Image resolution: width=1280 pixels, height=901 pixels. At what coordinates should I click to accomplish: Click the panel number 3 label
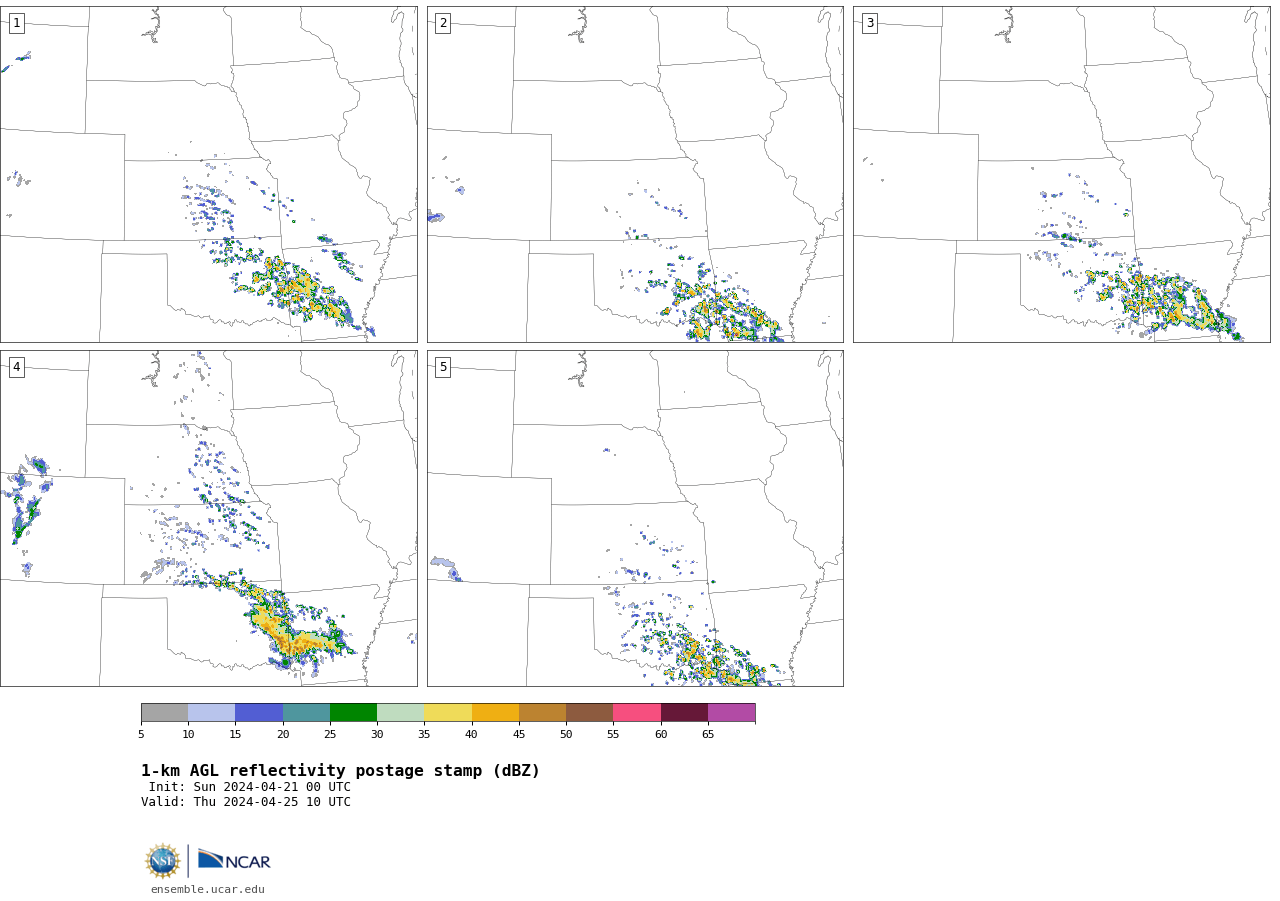869,23
